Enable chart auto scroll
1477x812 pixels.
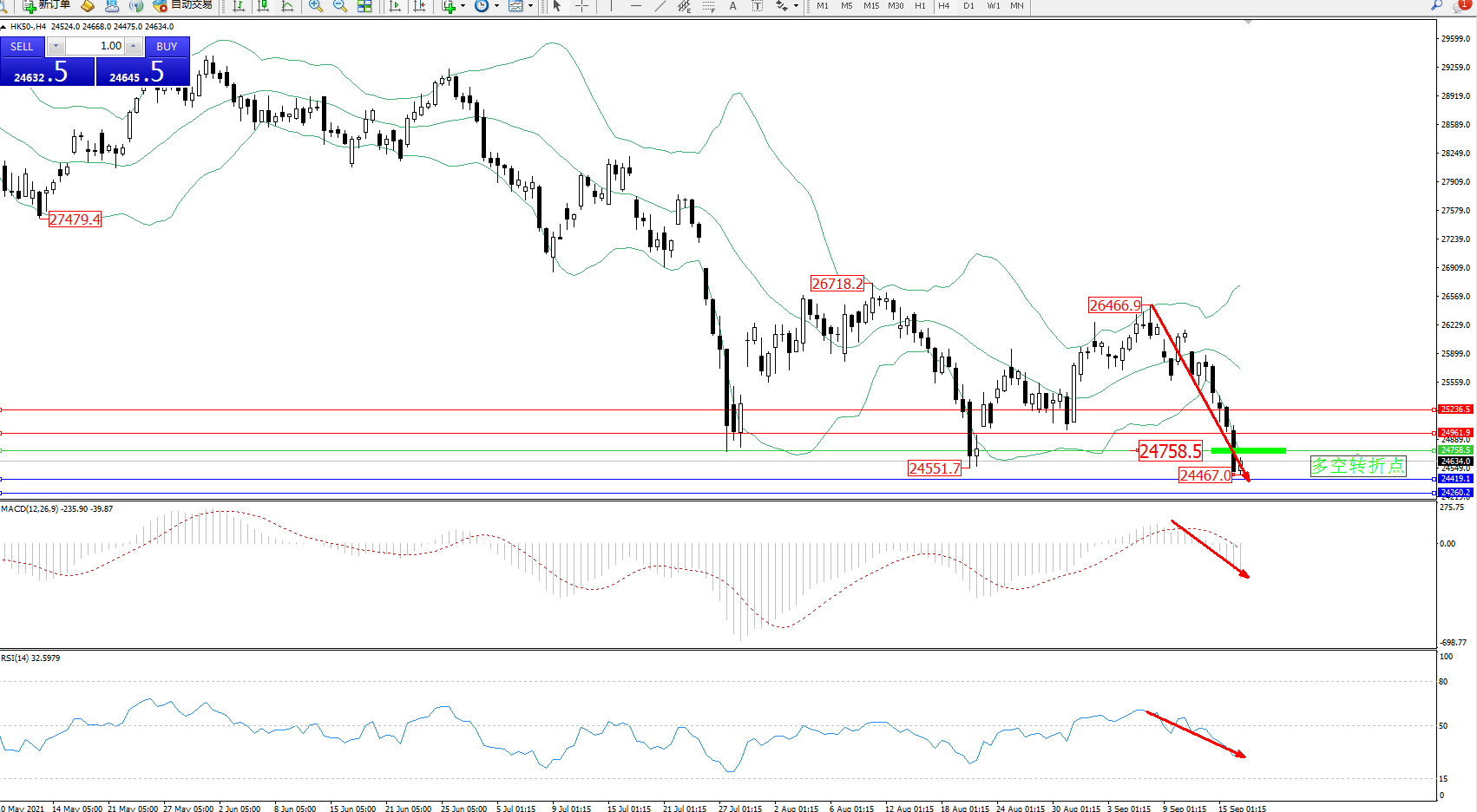click(395, 6)
